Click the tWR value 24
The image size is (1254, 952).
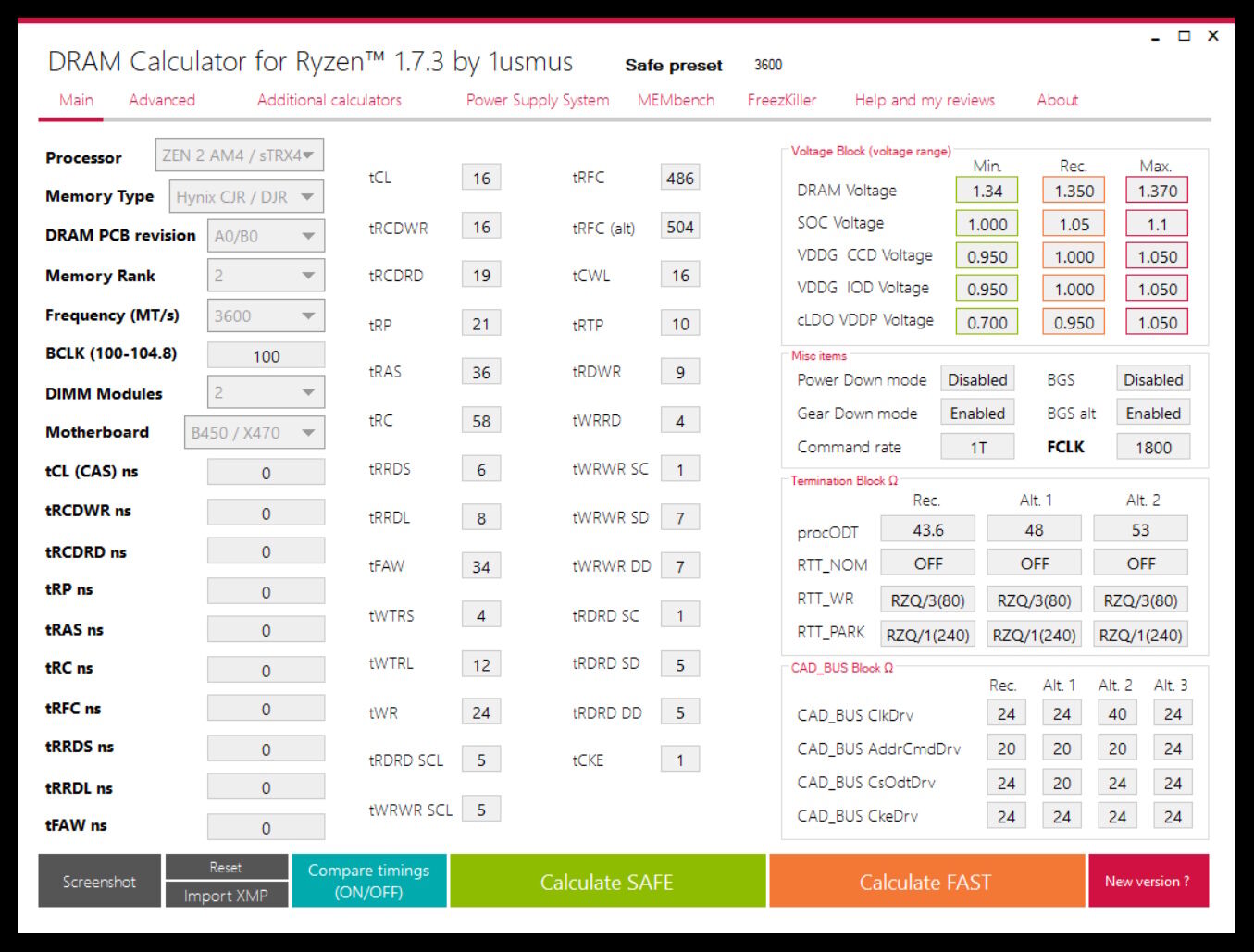pos(481,712)
